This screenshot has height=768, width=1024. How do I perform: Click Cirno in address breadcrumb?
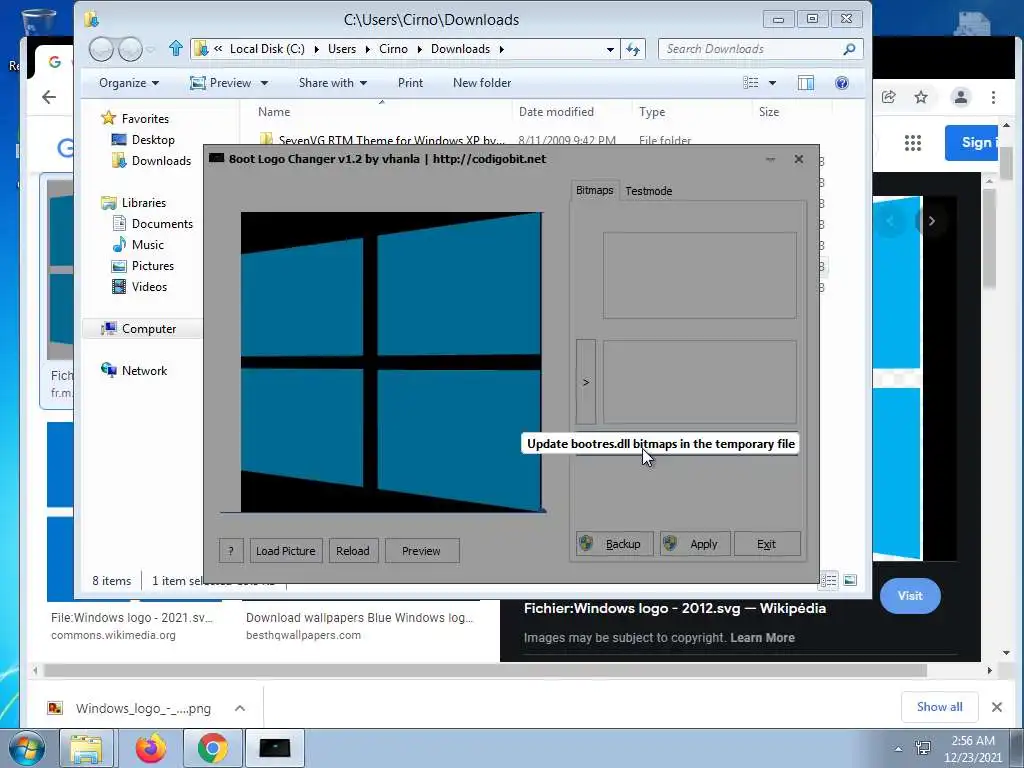393,49
